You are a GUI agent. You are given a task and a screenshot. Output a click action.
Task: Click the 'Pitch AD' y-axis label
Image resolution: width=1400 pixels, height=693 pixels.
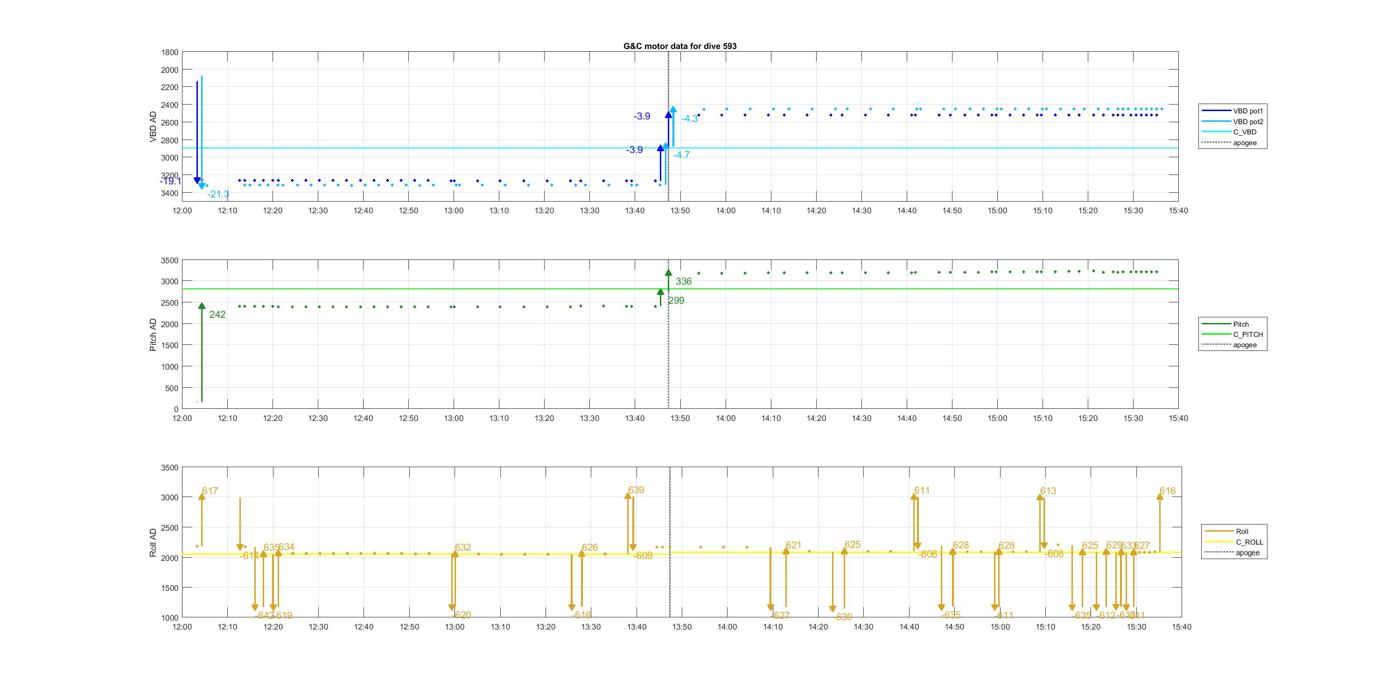click(x=154, y=334)
